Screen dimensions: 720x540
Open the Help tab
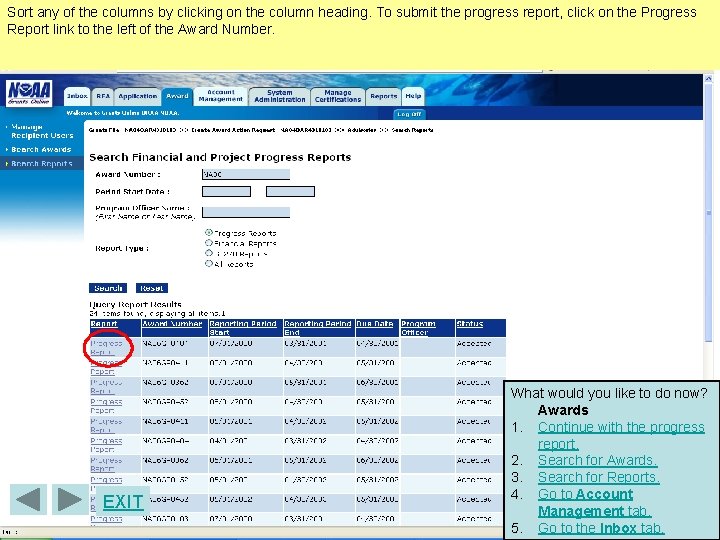413,96
